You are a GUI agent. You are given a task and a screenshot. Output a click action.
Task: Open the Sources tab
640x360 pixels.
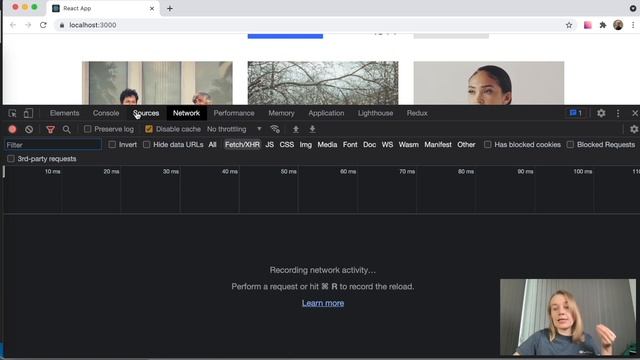coord(146,113)
